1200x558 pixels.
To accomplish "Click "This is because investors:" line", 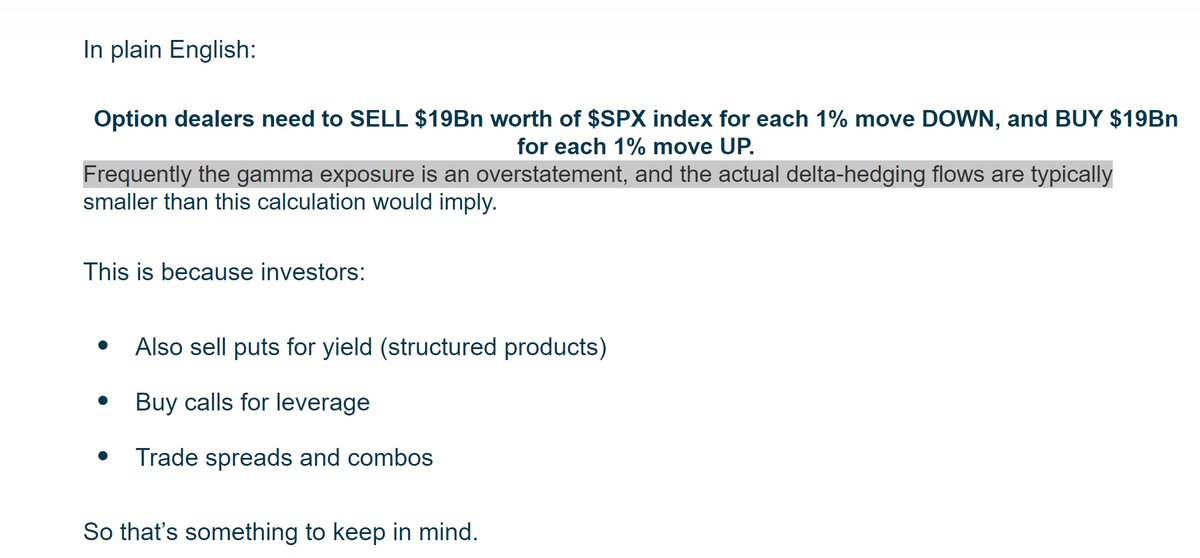I will click(224, 272).
